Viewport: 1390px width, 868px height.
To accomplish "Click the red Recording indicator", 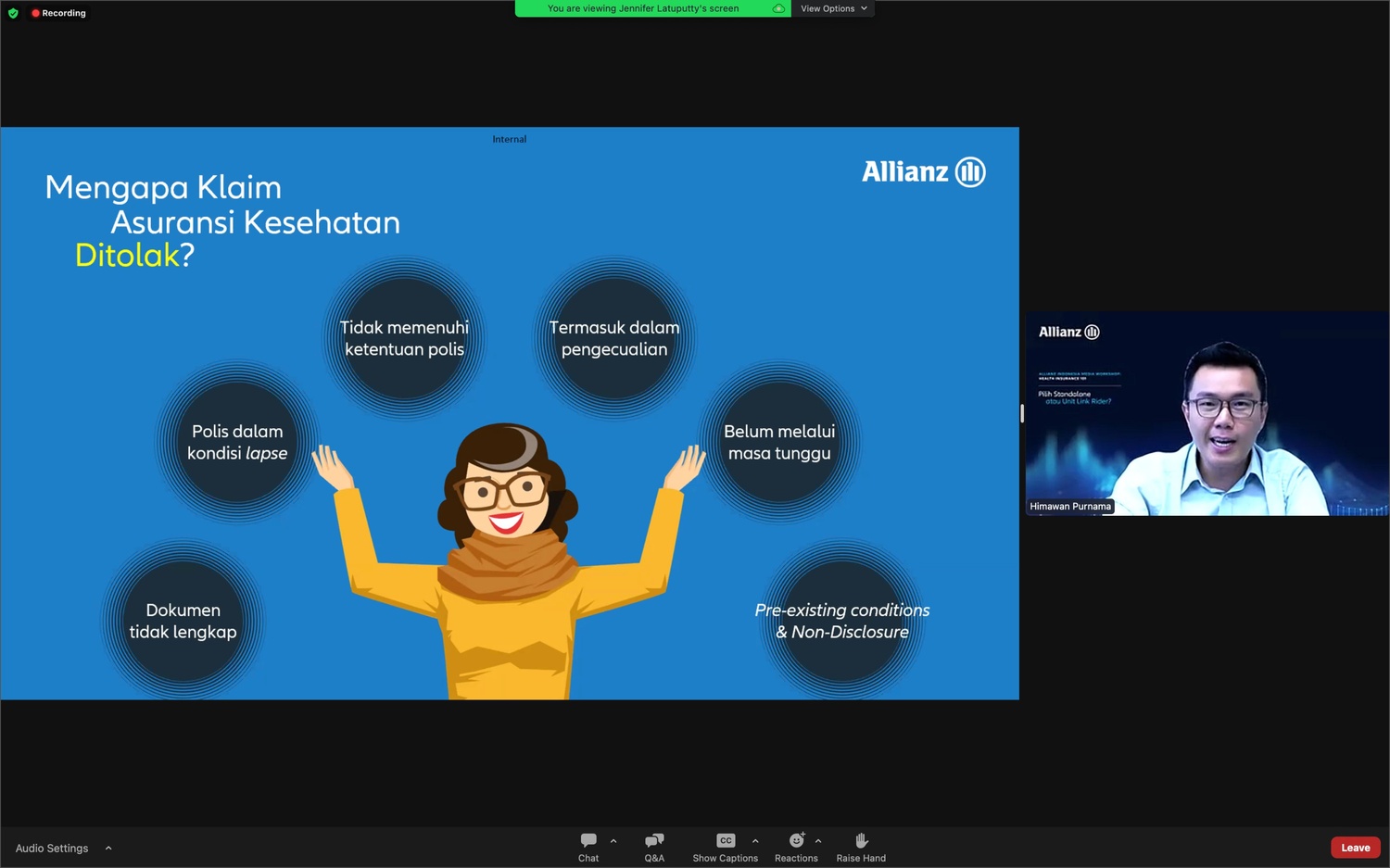I will (58, 13).
